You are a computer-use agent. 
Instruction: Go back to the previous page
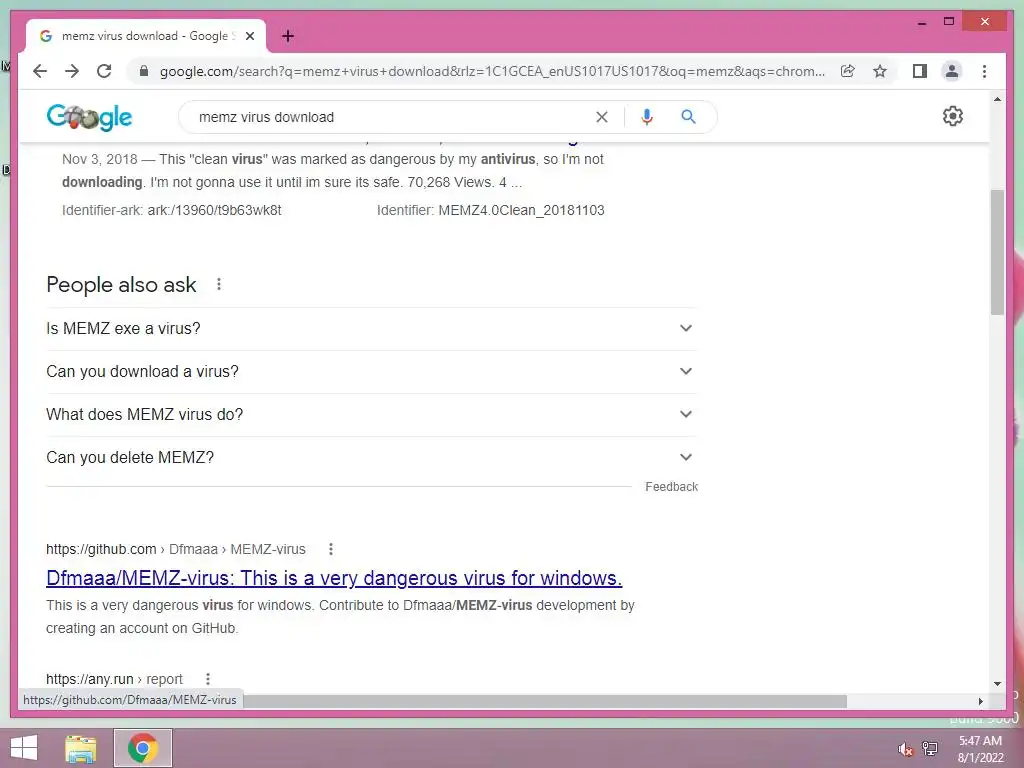[x=40, y=71]
